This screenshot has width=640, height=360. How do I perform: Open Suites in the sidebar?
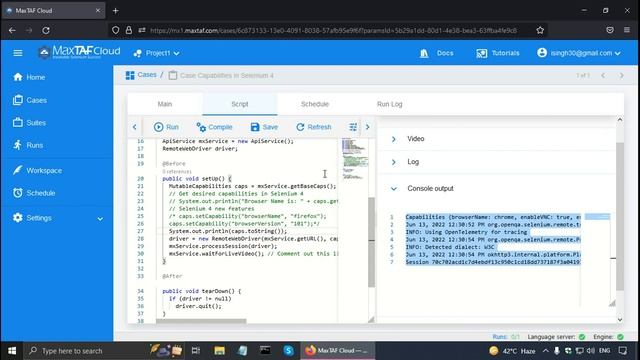[x=29, y=122]
